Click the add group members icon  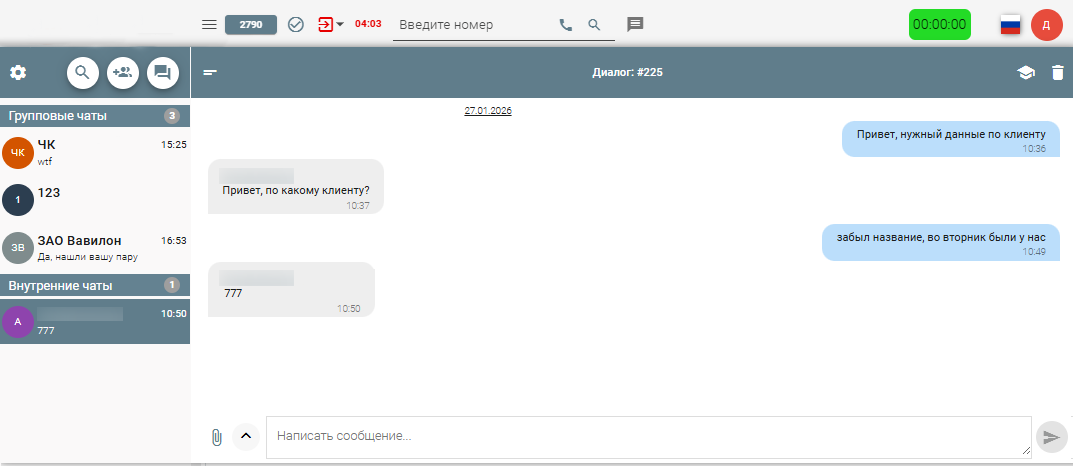coord(123,72)
